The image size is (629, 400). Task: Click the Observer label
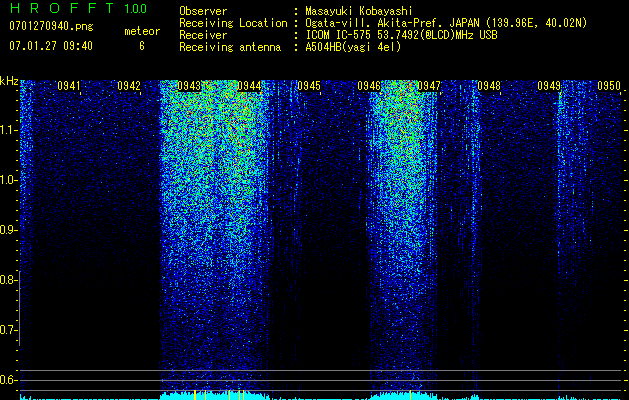pos(203,11)
